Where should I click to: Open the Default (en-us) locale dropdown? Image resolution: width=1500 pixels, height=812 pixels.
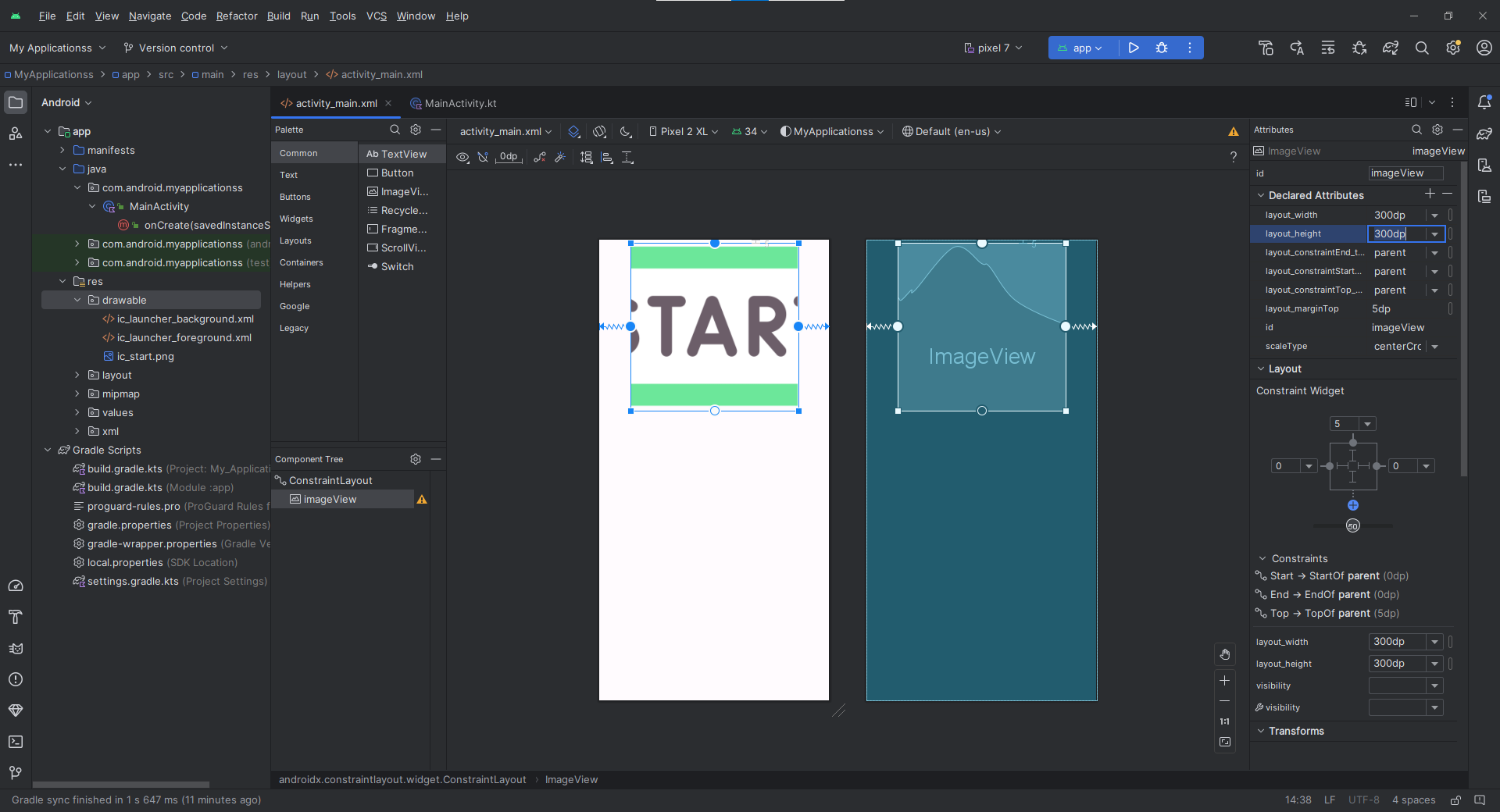(952, 131)
